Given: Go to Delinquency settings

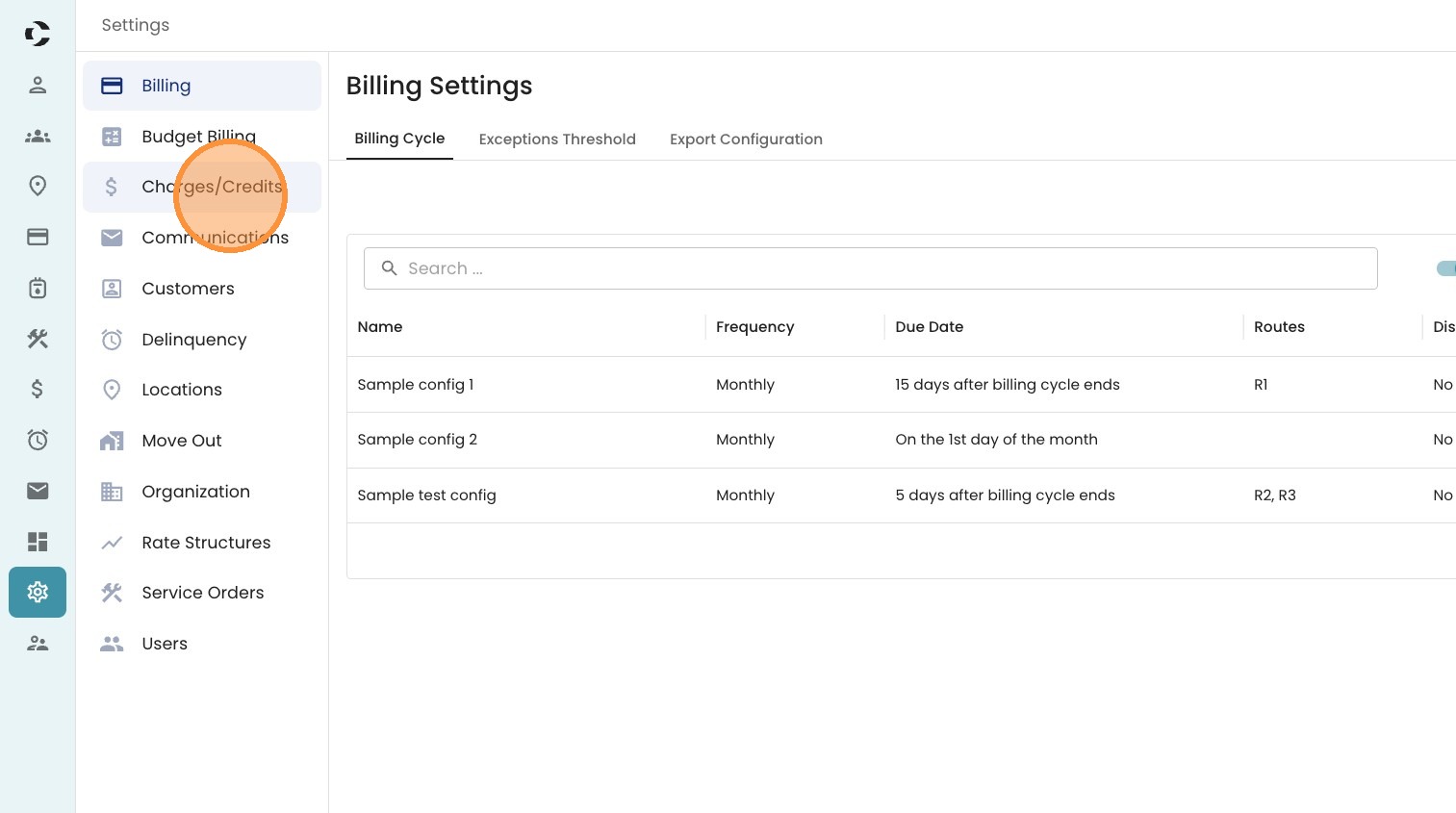Looking at the screenshot, I should tap(193, 340).
